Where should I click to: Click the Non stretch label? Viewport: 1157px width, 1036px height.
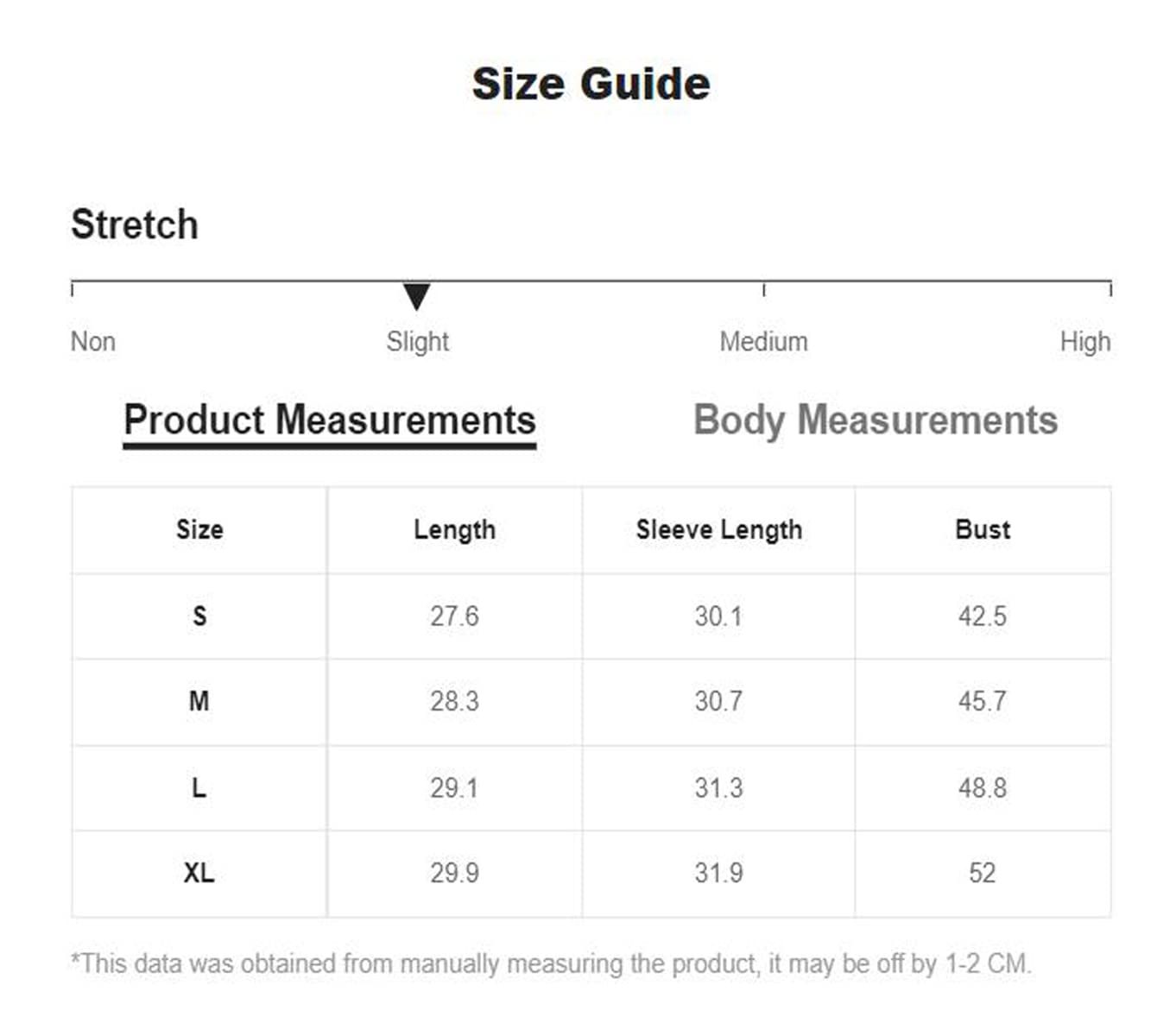point(93,342)
